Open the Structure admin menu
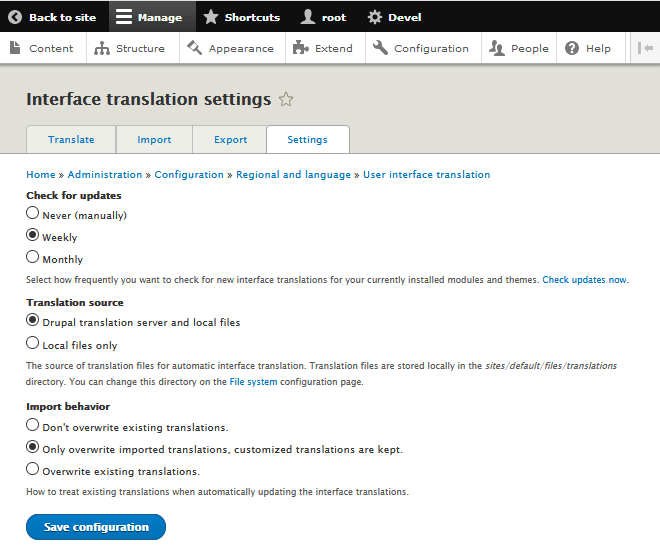The image size is (660, 550). 133,48
